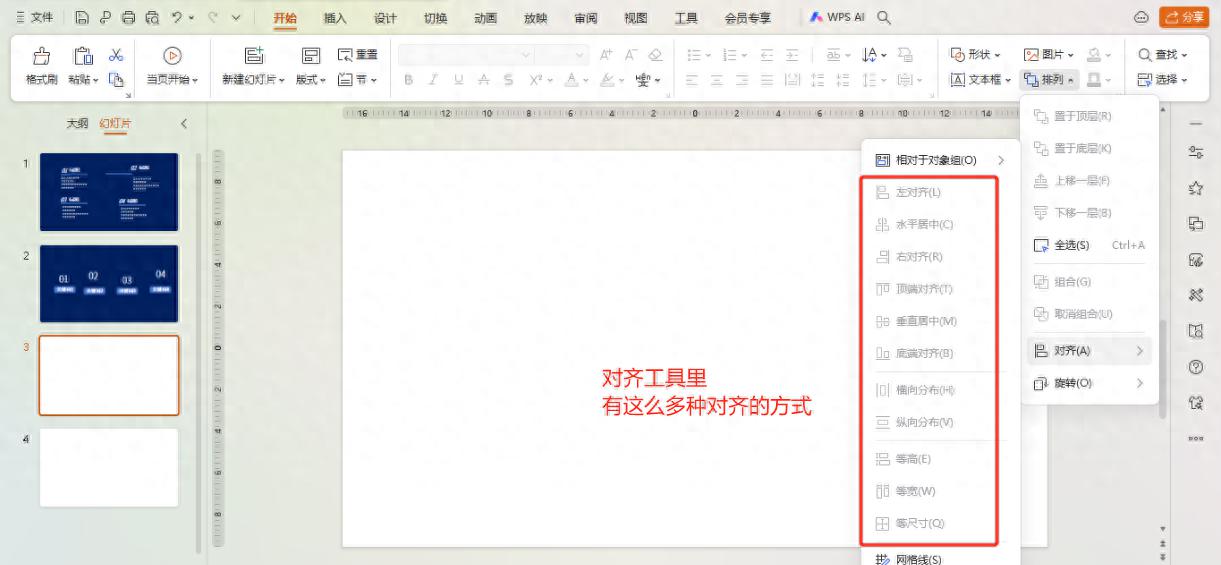1221x565 pixels.
Task: Switch to the 大纲 outline panel tab
Action: [x=77, y=123]
